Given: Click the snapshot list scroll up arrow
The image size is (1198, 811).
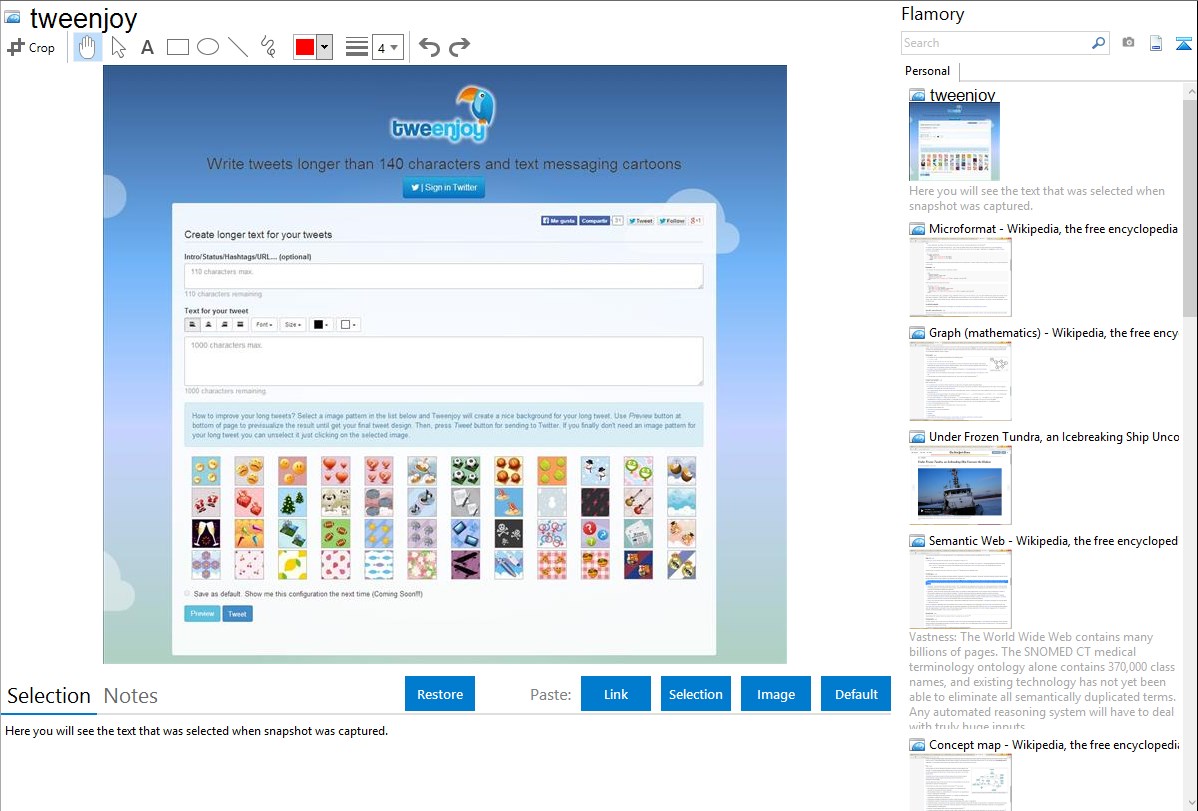Looking at the screenshot, I should pyautogui.click(x=1190, y=91).
